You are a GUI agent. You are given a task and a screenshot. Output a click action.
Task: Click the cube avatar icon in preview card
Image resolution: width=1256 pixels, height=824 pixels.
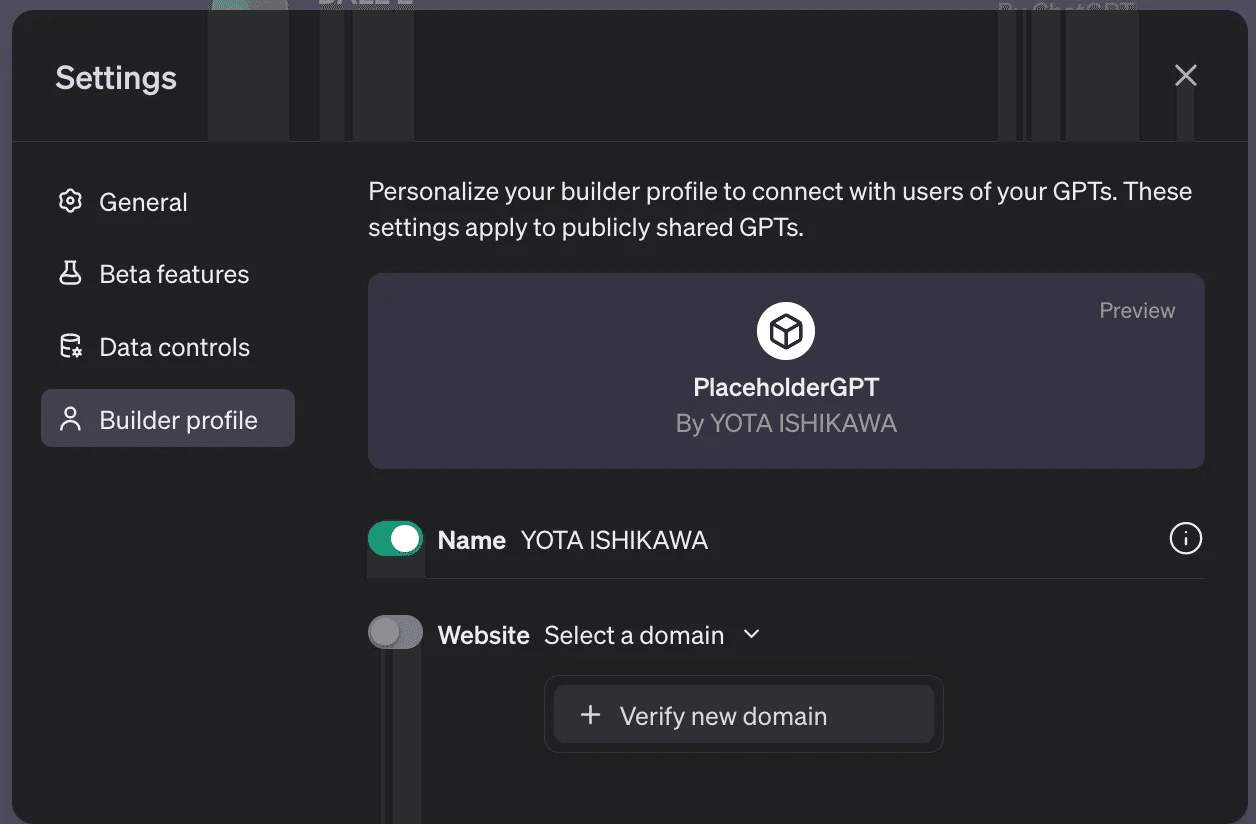click(786, 331)
